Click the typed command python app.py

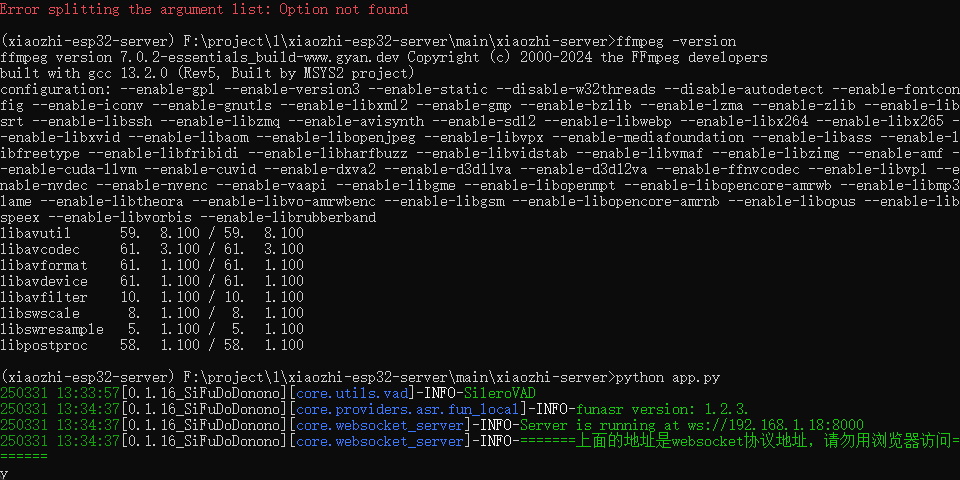tap(670, 377)
